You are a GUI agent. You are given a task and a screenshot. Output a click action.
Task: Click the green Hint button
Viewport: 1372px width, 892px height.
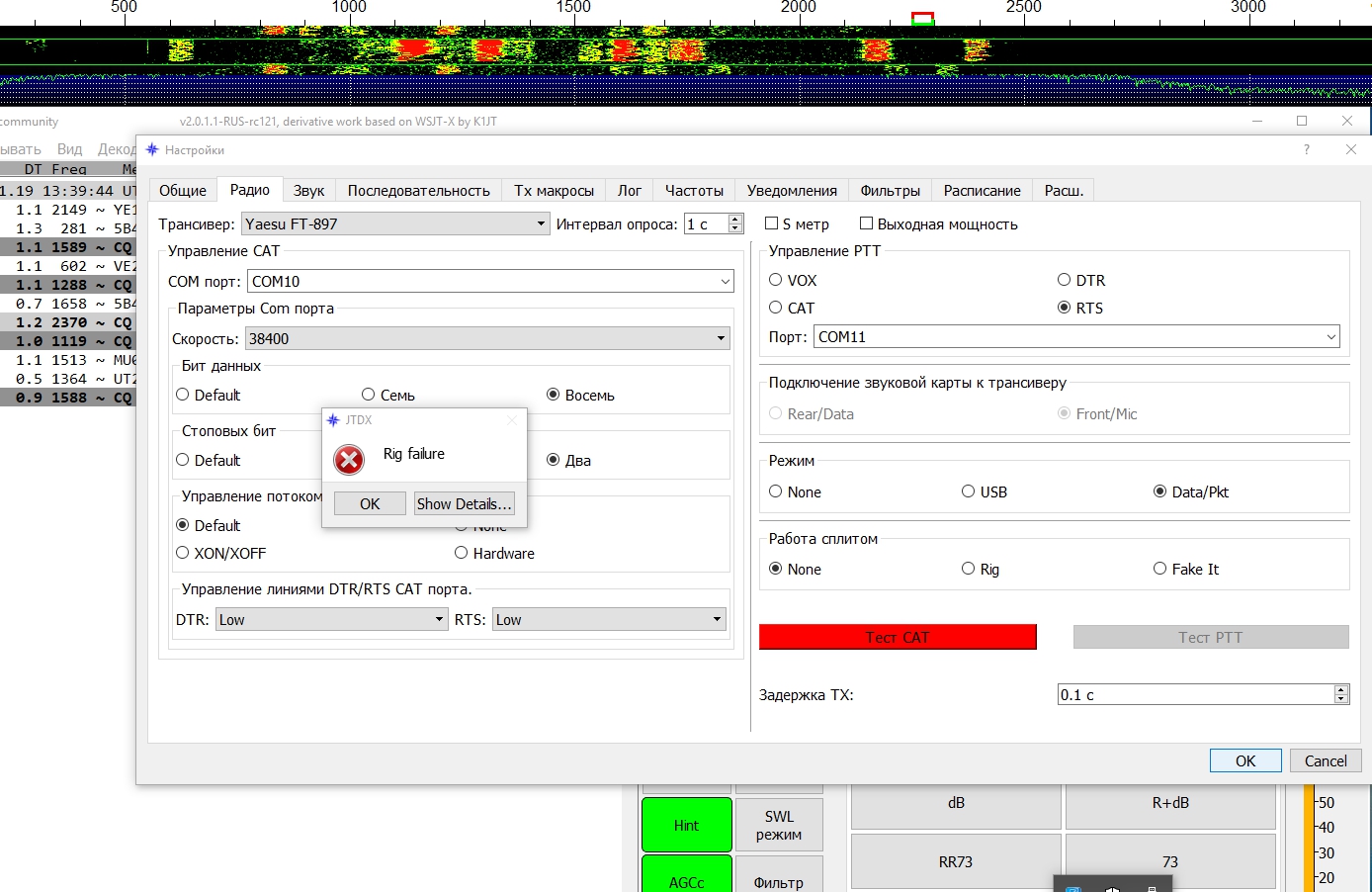686,825
